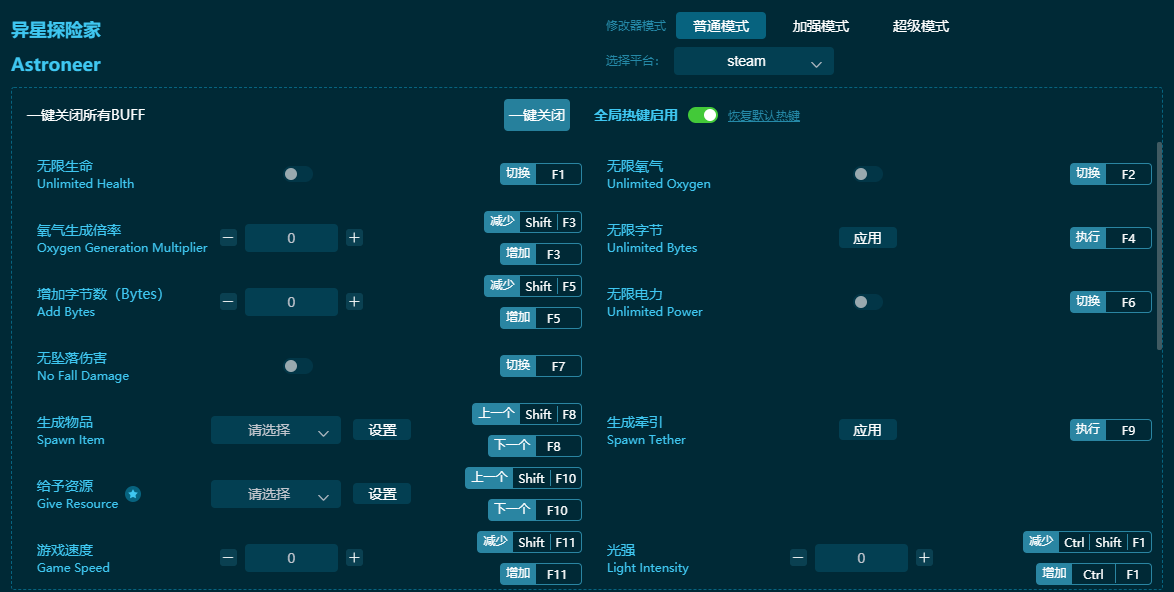Enable the Unlimited Health toggle
Viewport: 1174px width, 592px height.
tap(297, 173)
